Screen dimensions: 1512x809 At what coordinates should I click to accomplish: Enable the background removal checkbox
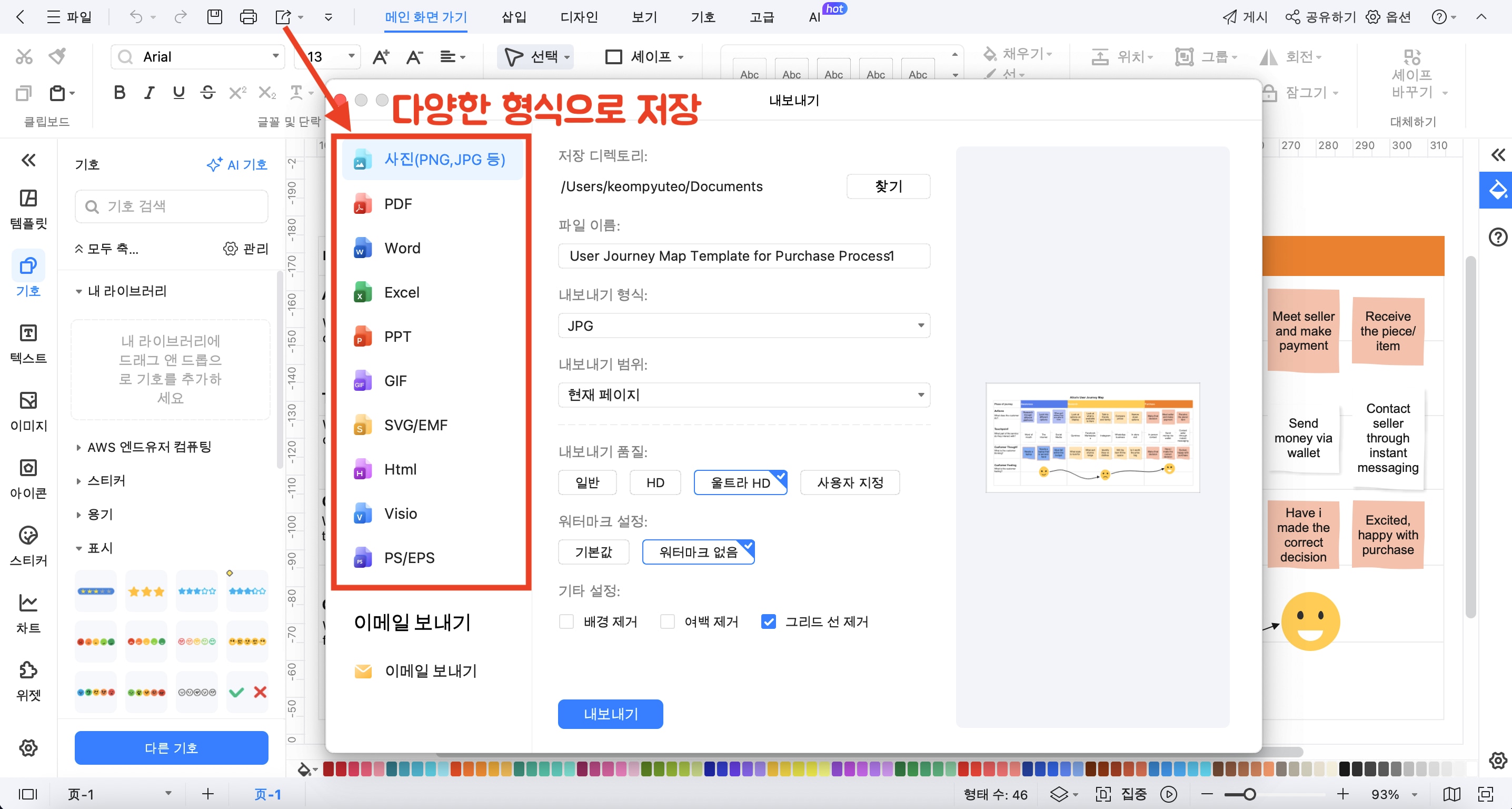[566, 621]
